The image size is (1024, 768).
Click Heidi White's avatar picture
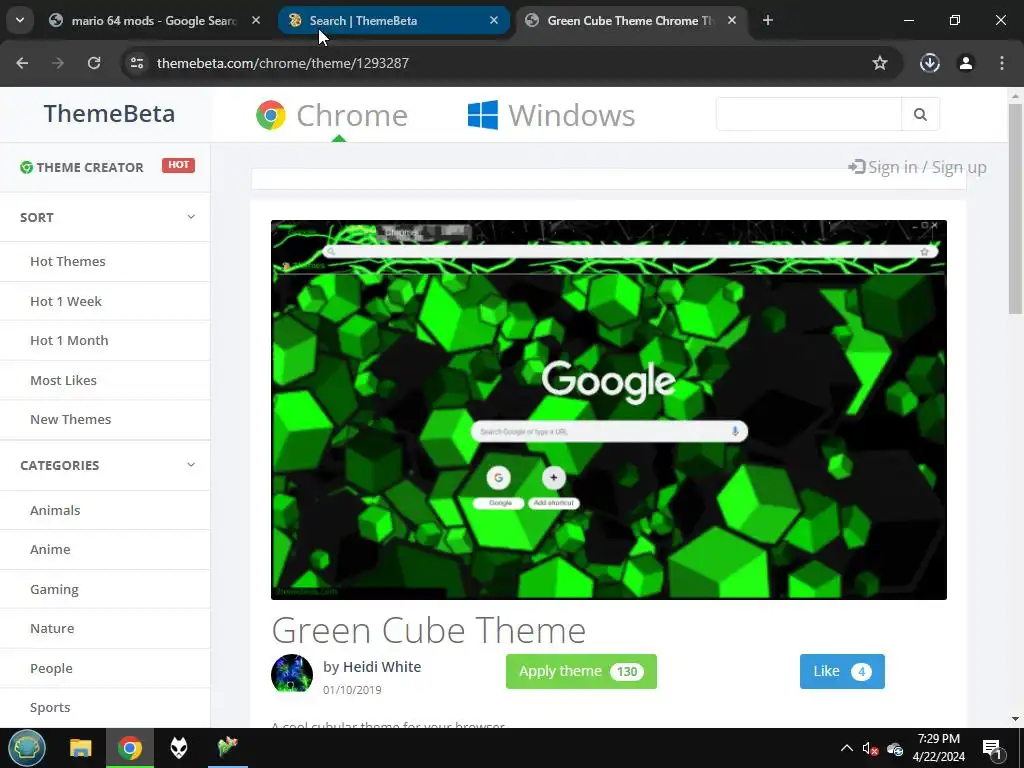click(x=292, y=673)
